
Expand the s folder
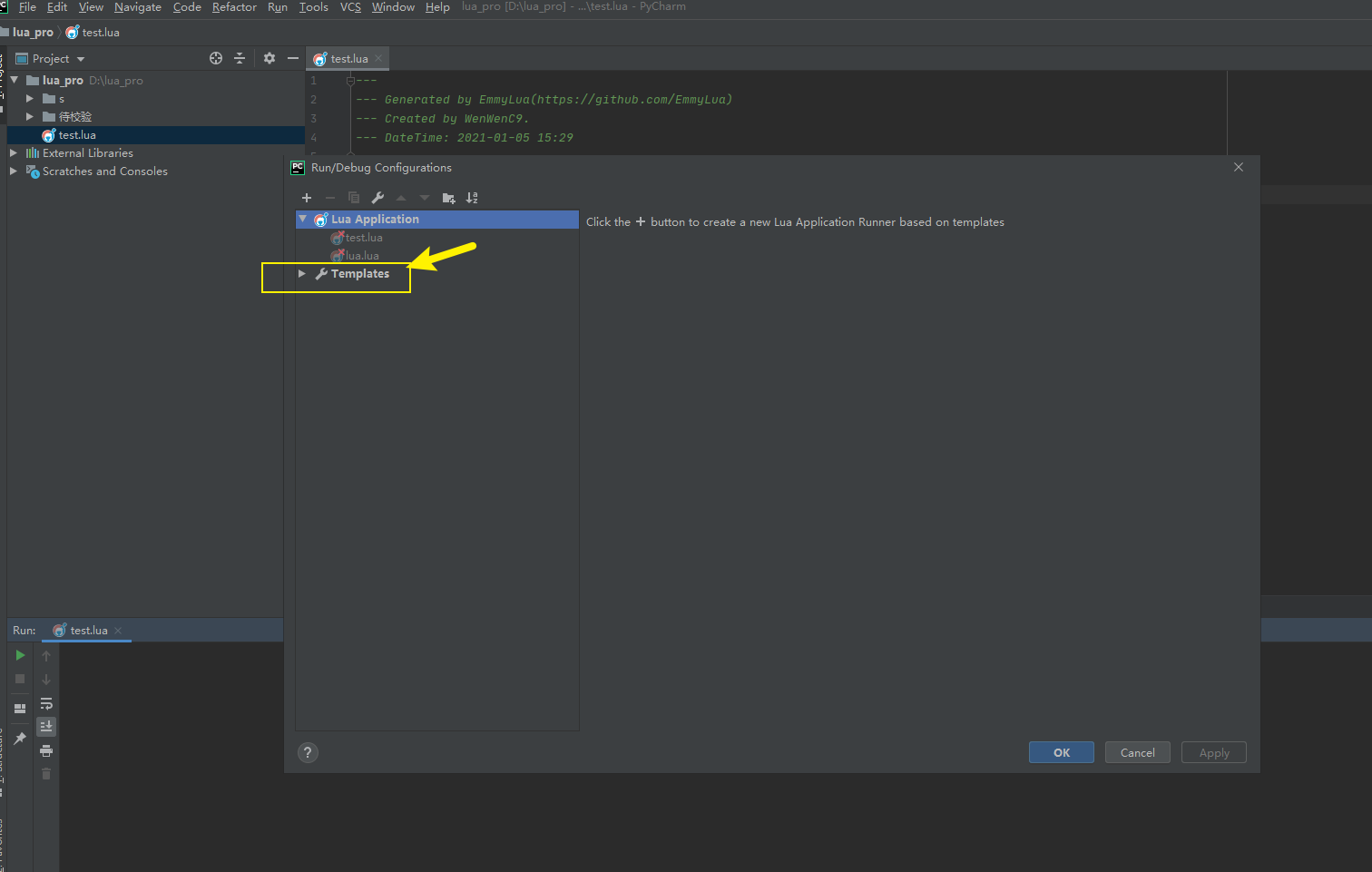point(30,99)
